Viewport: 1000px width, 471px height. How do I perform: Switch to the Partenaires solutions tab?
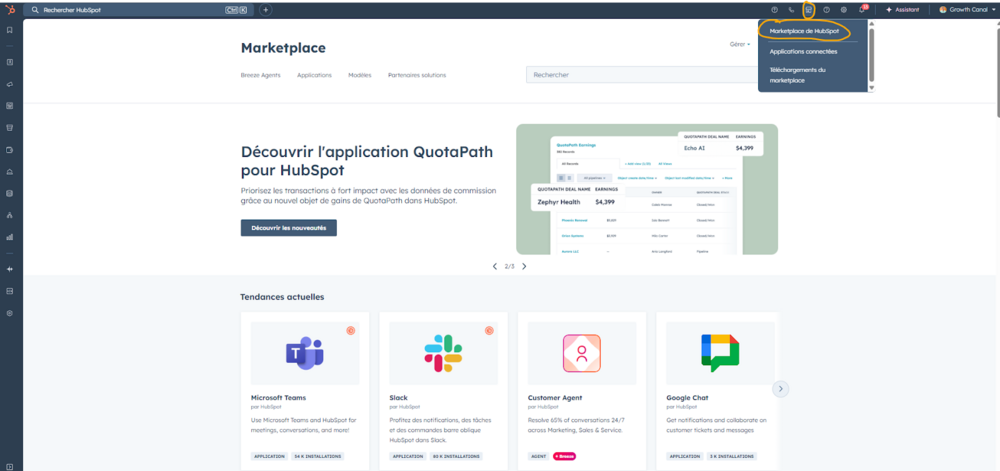(x=417, y=75)
